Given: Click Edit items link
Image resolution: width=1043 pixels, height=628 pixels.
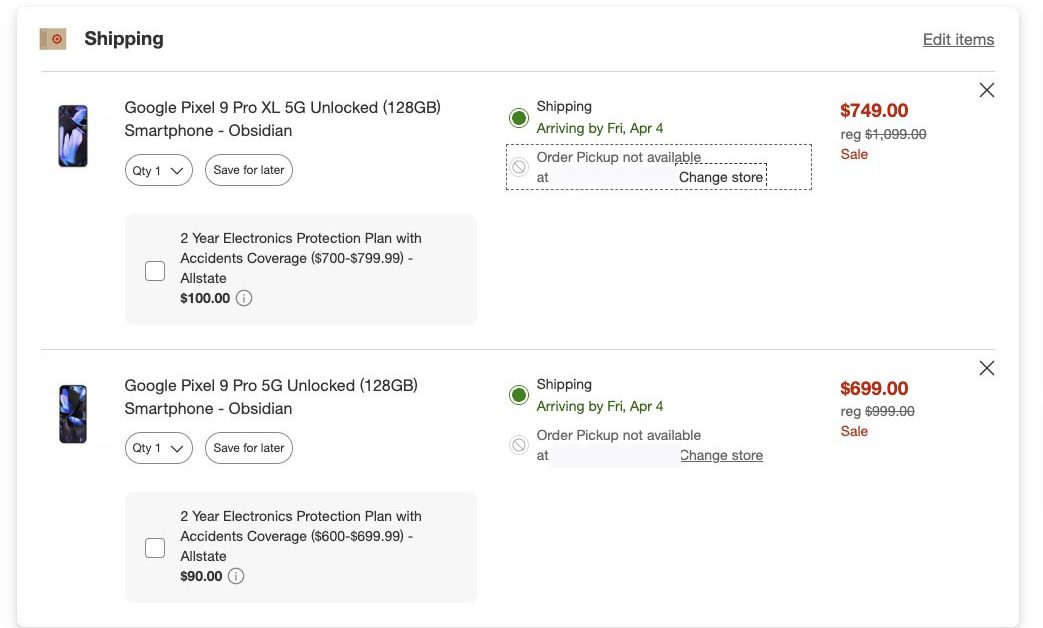Looking at the screenshot, I should point(958,40).
